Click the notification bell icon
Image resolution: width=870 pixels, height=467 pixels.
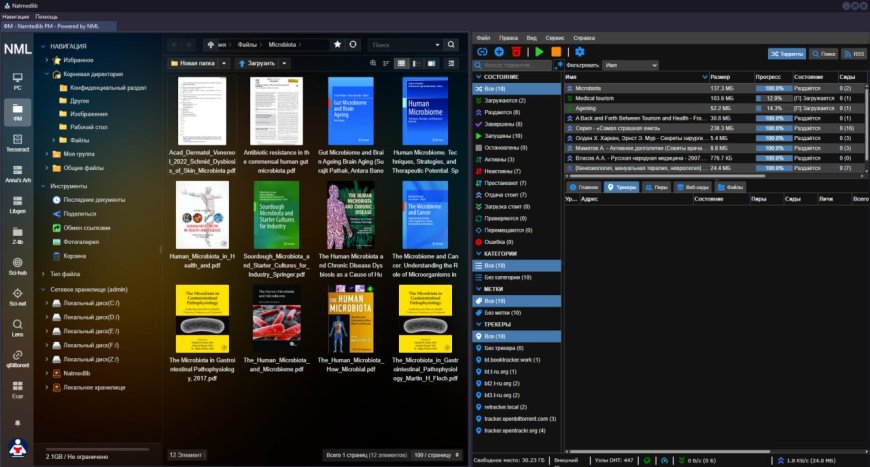click(x=18, y=423)
